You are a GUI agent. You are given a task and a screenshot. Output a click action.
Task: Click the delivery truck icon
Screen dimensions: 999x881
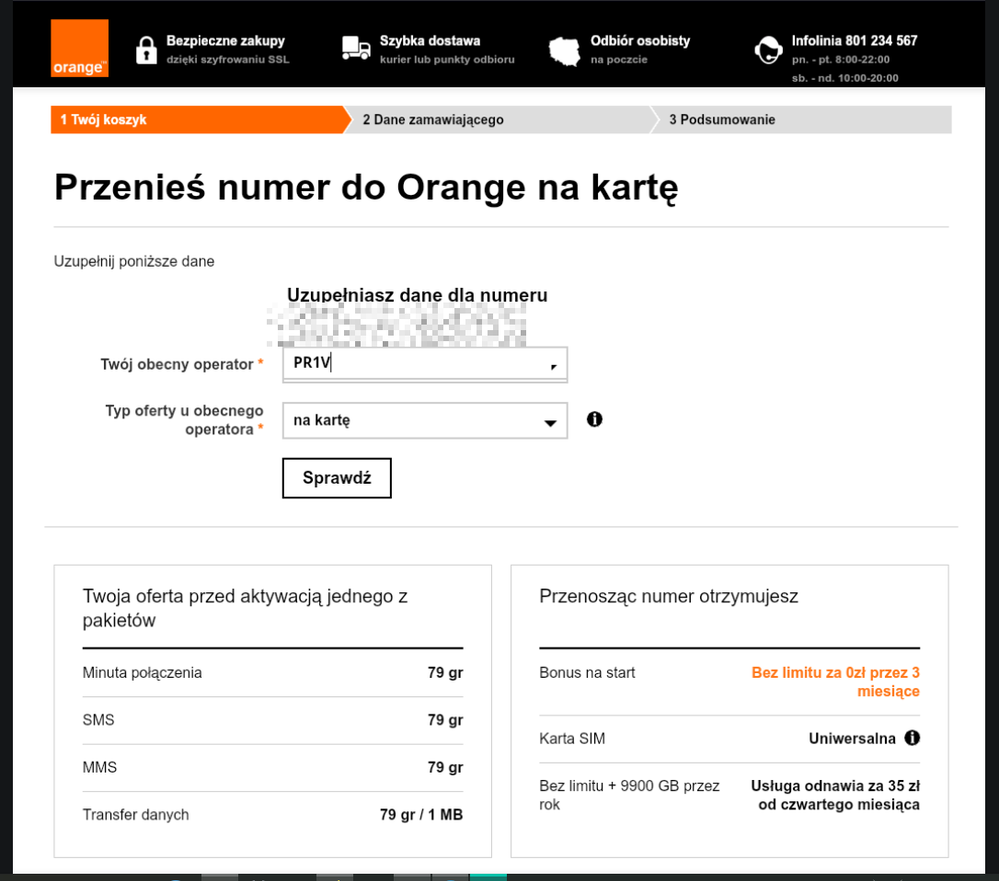click(356, 48)
